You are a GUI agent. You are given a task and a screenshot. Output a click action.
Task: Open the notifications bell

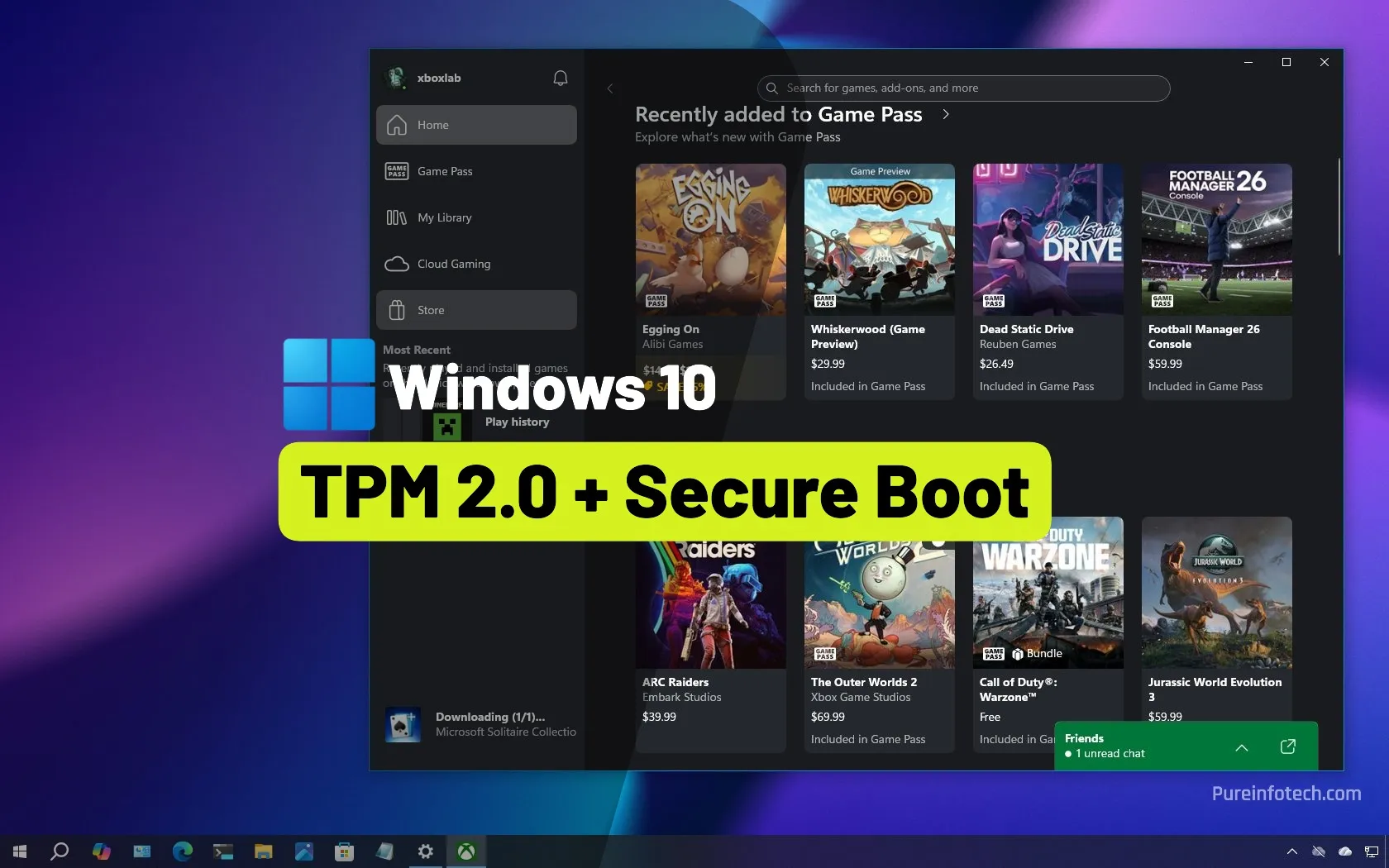pos(560,78)
